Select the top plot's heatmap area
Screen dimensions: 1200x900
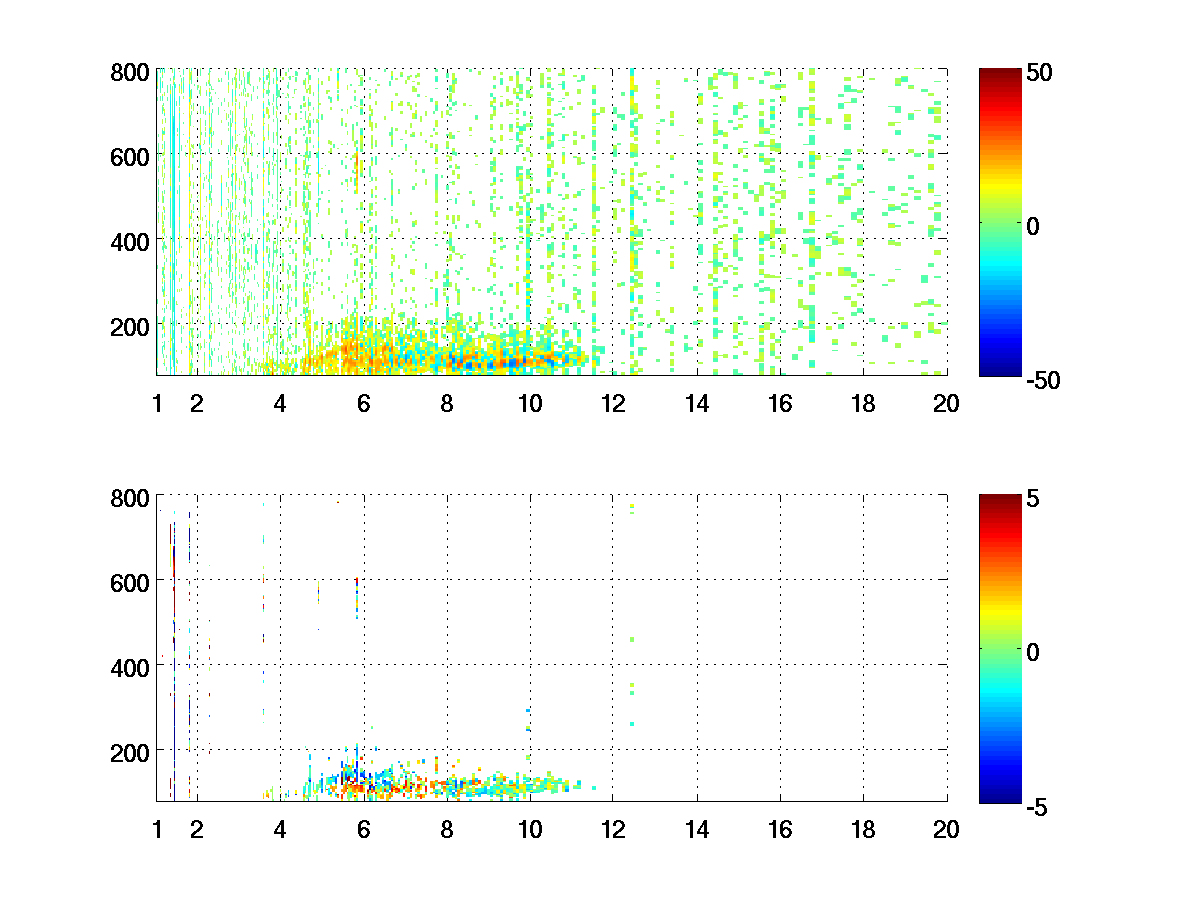tap(552, 222)
